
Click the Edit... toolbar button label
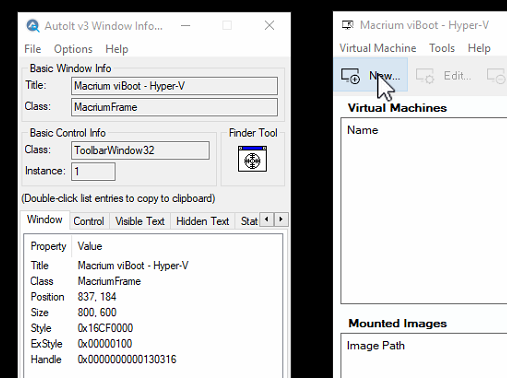click(457, 76)
